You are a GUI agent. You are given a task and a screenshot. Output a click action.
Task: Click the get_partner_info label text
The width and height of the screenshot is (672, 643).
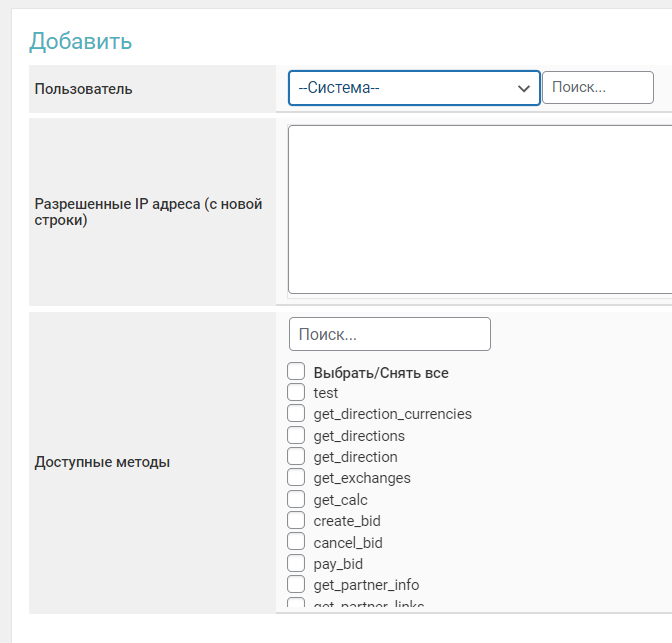366,585
